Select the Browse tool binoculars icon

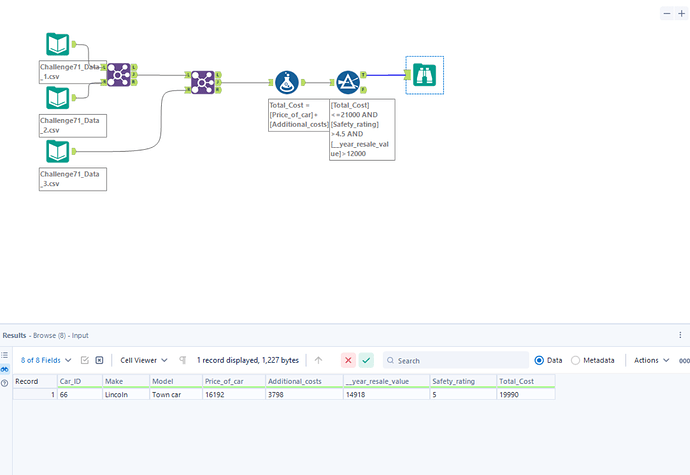click(425, 75)
